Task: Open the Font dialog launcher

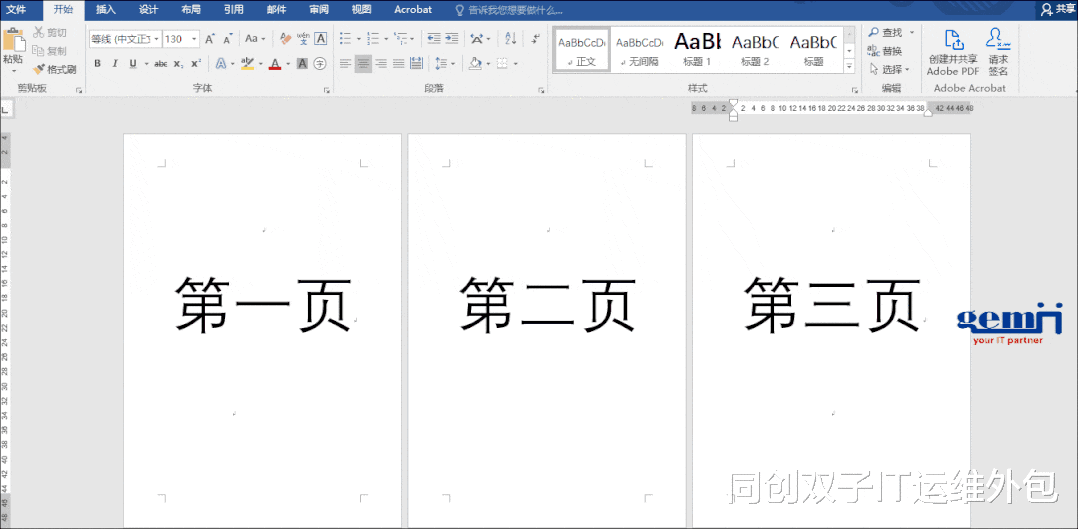Action: pyautogui.click(x=327, y=89)
